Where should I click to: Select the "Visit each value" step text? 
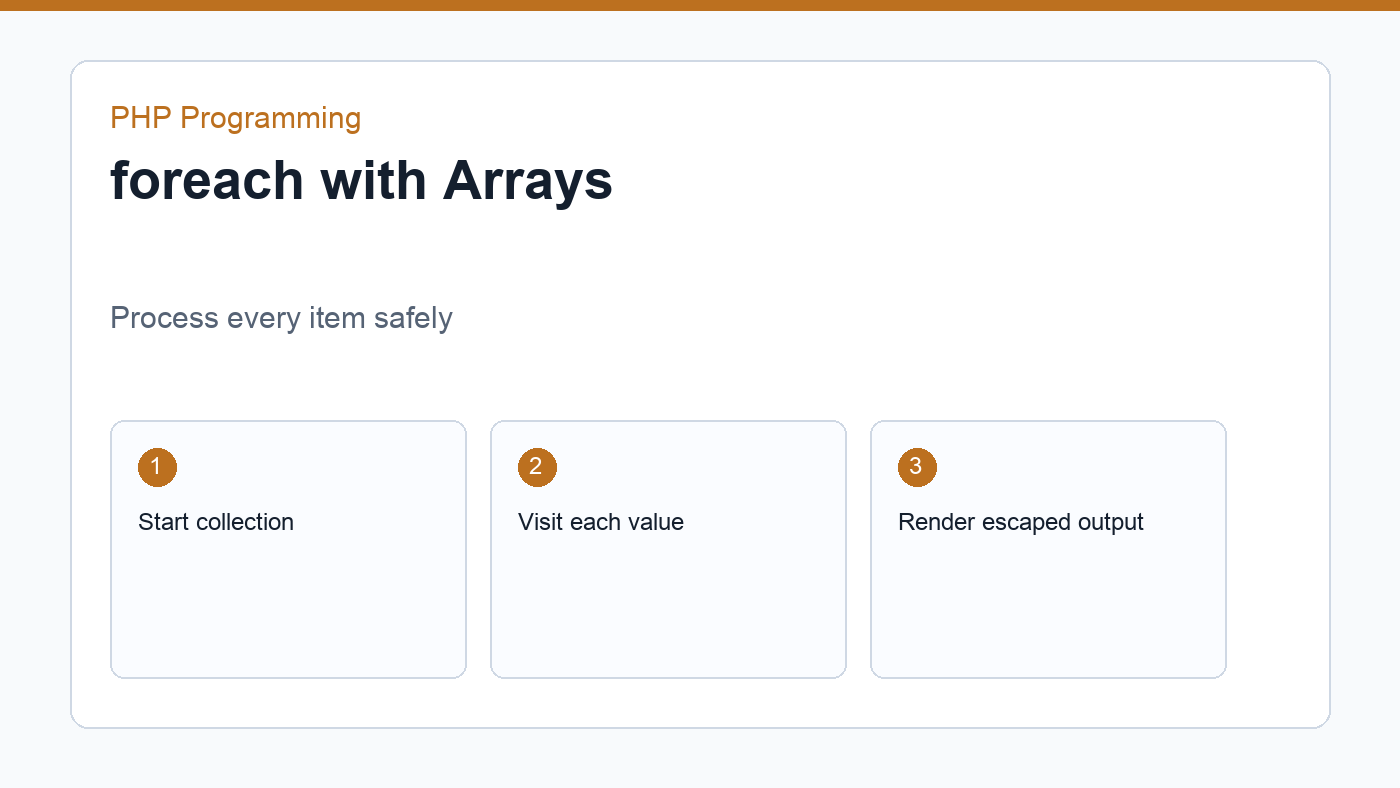[601, 522]
